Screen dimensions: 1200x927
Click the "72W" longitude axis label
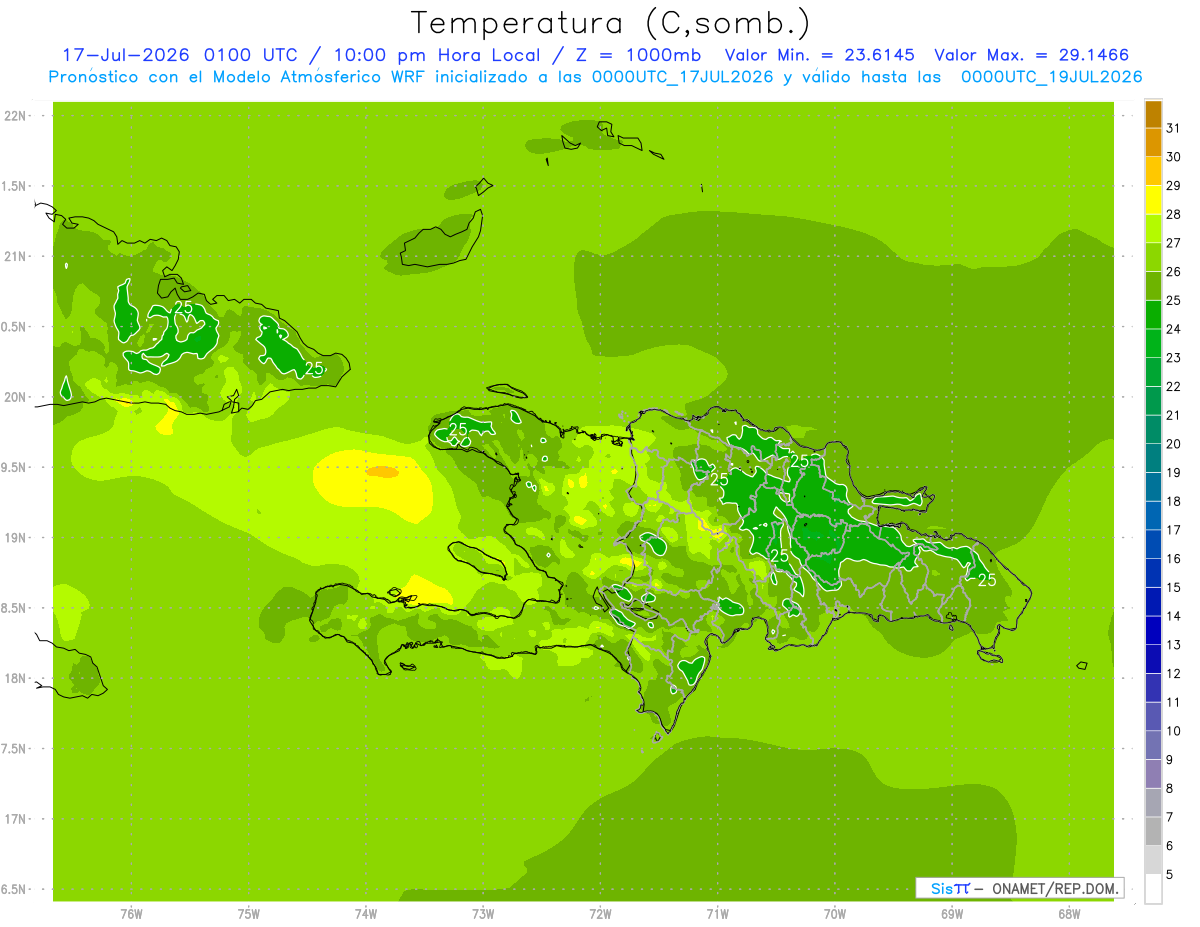[600, 914]
